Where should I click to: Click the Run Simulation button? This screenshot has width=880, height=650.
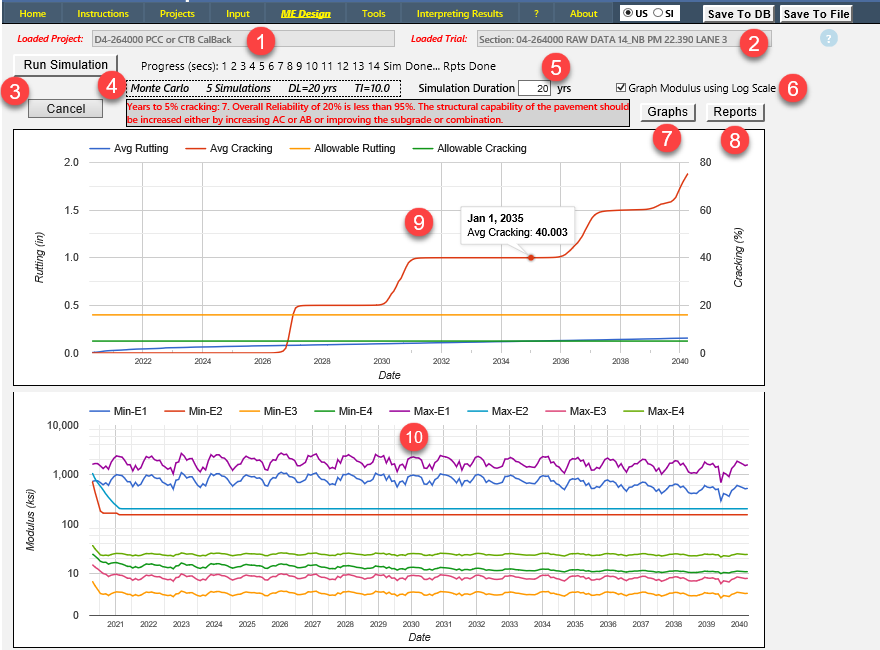(66, 66)
